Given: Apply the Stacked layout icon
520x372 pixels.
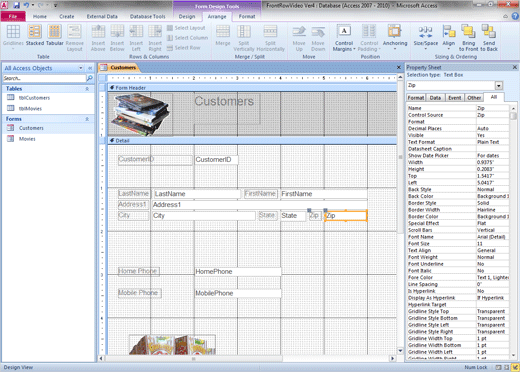Looking at the screenshot, I should tap(35, 32).
